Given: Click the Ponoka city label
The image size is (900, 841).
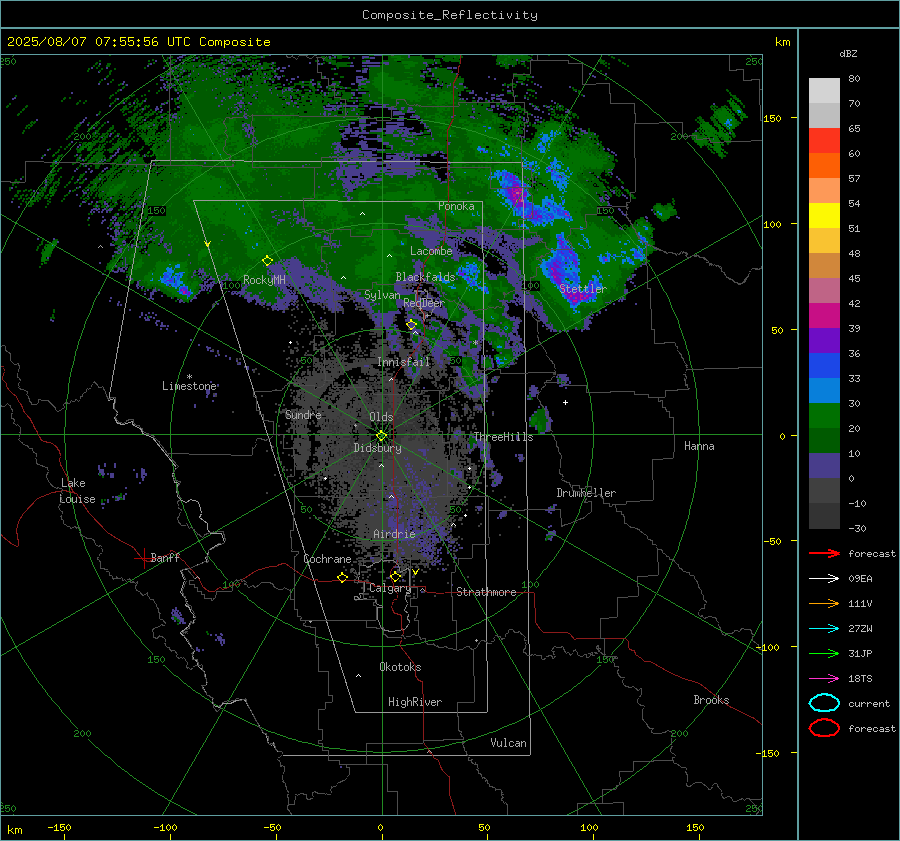Looking at the screenshot, I should (456, 206).
